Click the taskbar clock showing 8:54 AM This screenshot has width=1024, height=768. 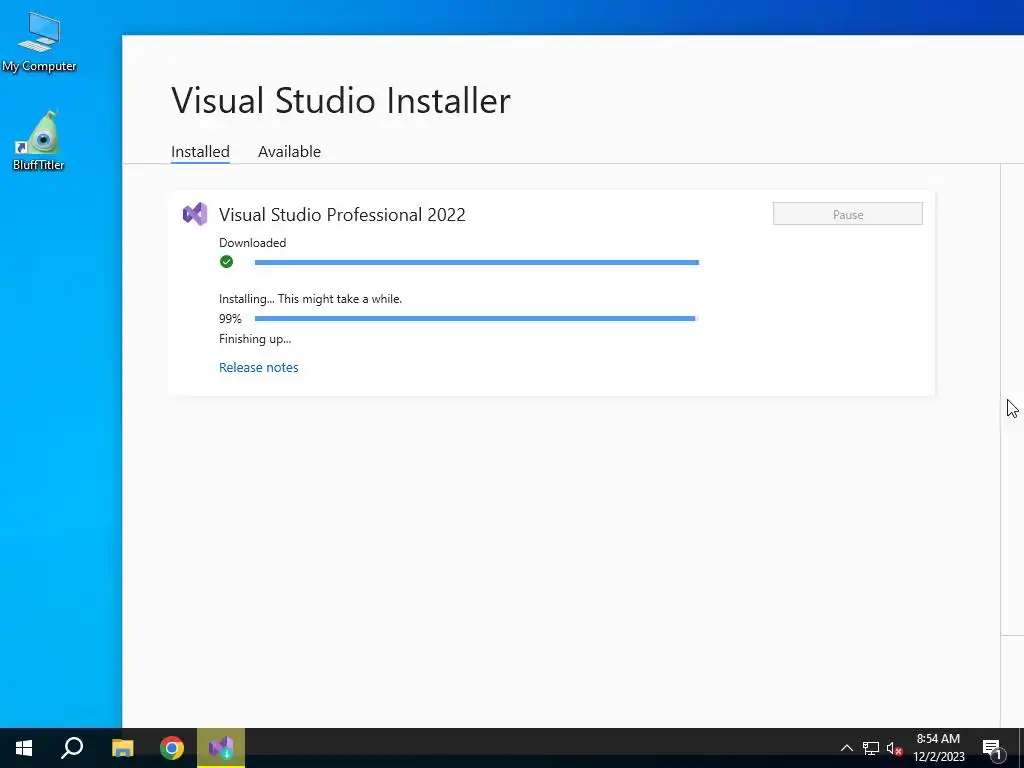(938, 748)
